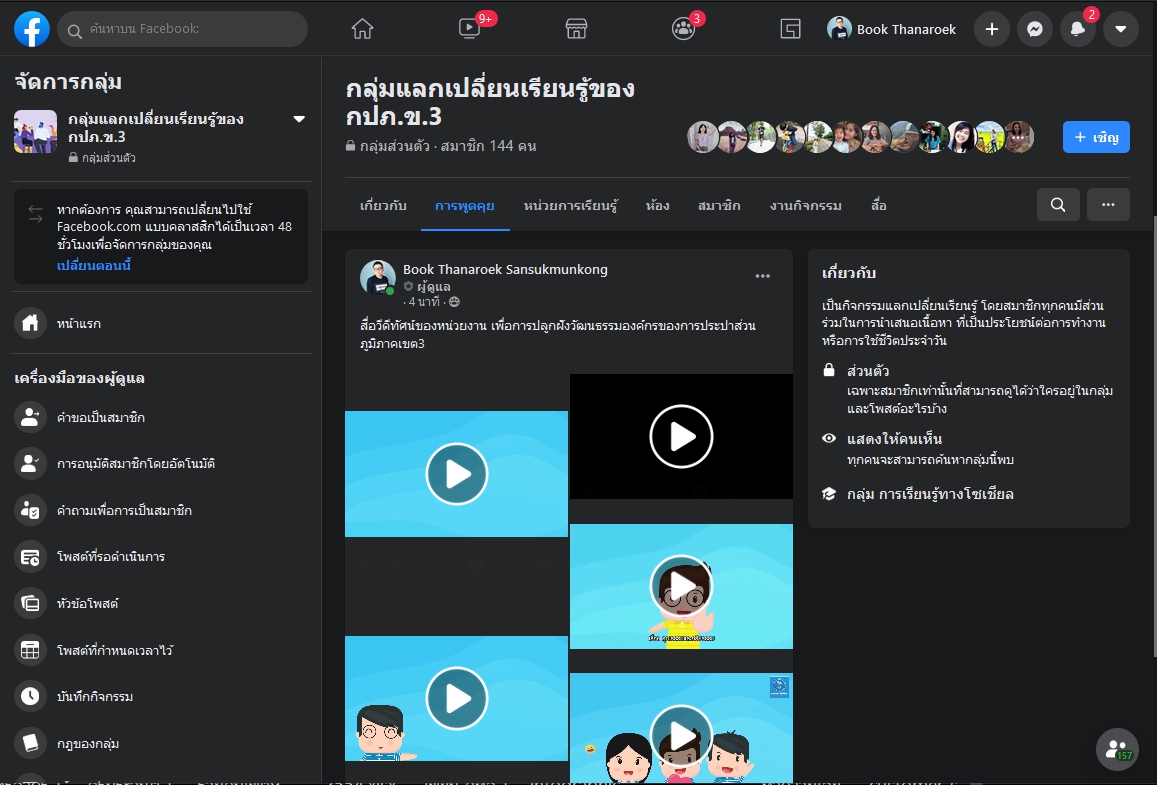The height and width of the screenshot is (785, 1157).
Task: Click the plus create button
Action: click(991, 29)
